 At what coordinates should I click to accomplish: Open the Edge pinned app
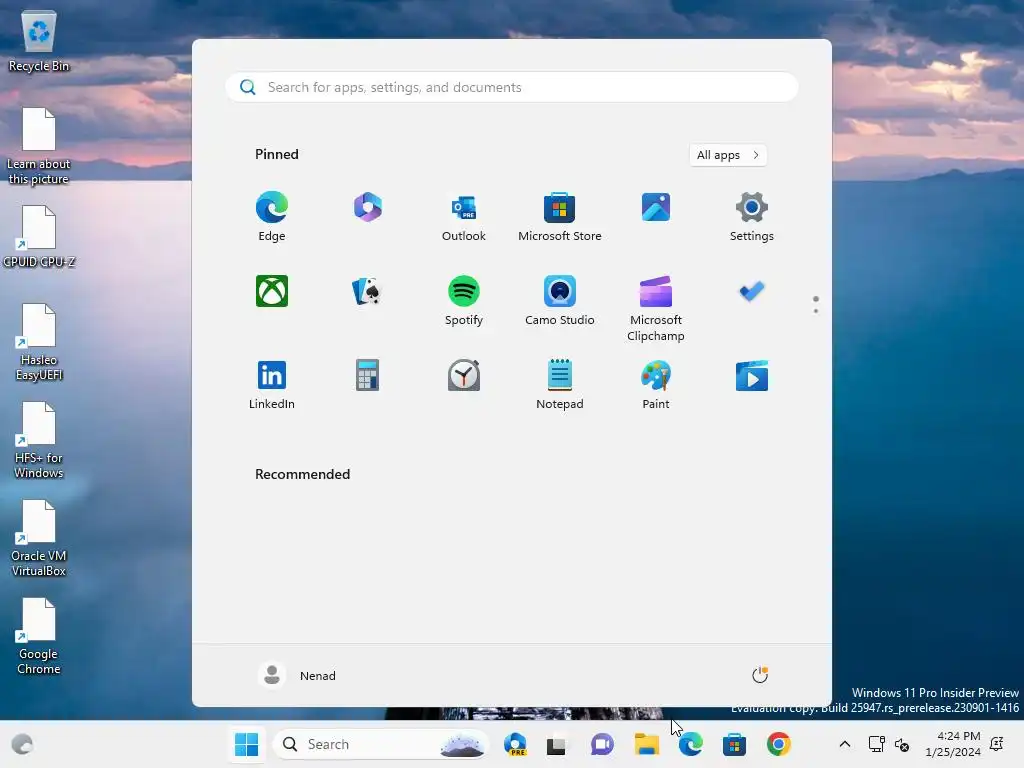(272, 216)
